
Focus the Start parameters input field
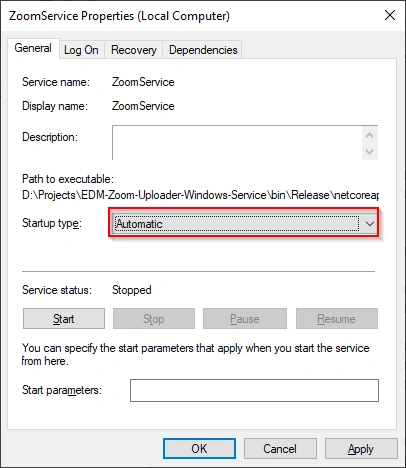pos(254,390)
